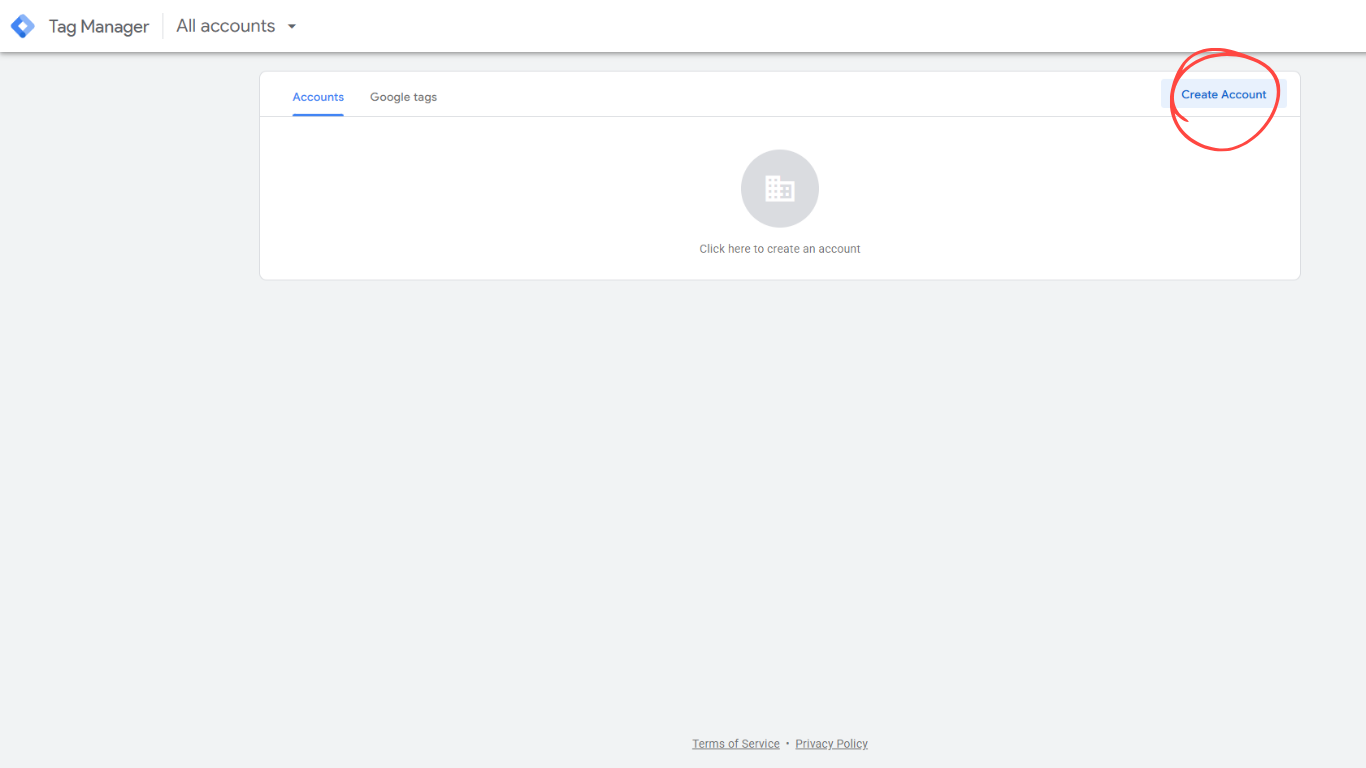Click the circled Create Account button
1366x768 pixels.
[1224, 94]
